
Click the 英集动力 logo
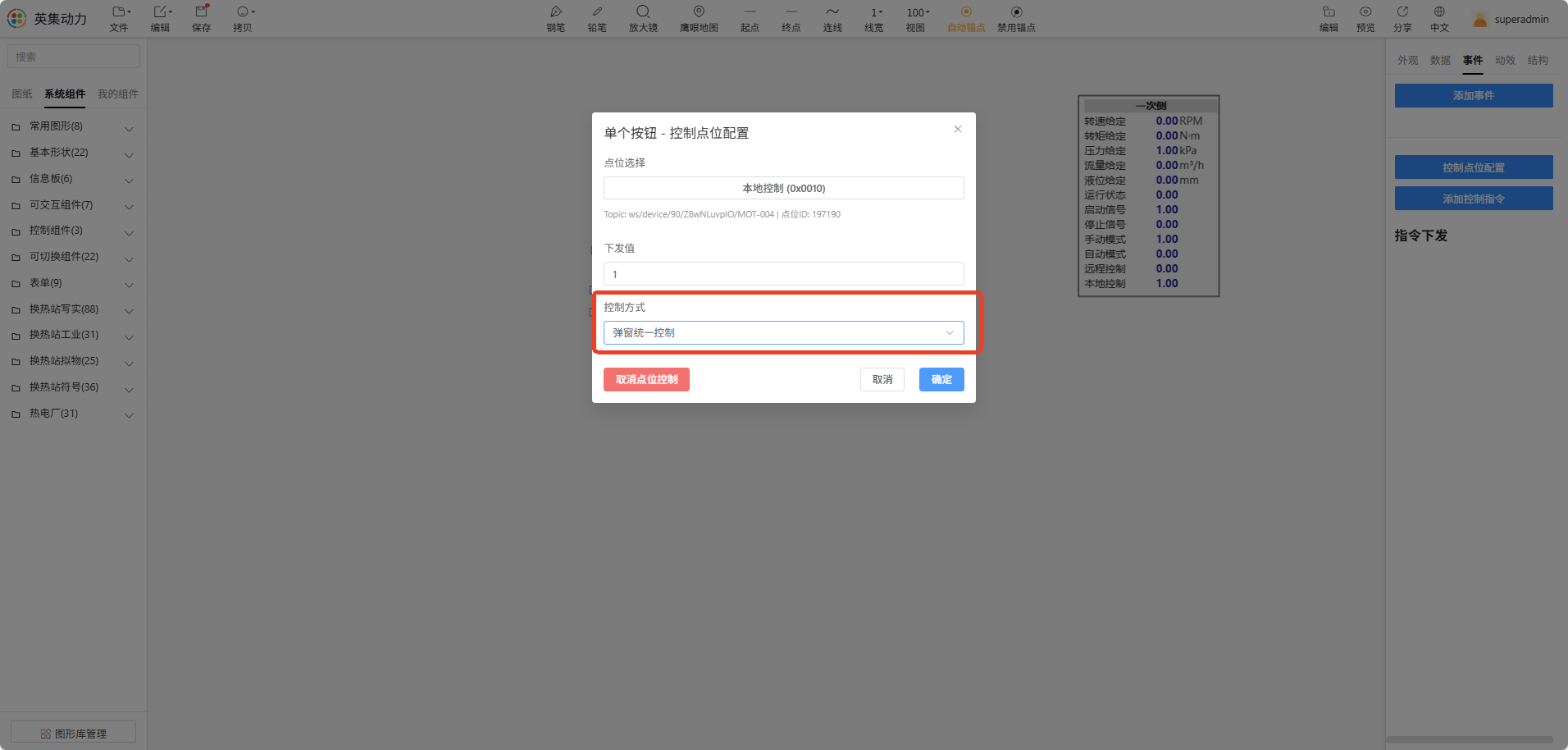[x=47, y=18]
